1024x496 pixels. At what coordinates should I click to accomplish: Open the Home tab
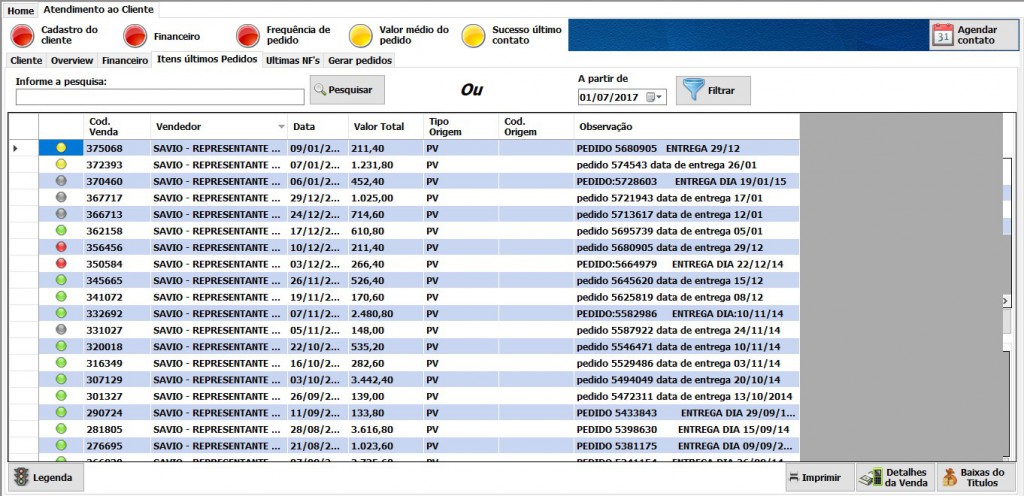coord(20,10)
